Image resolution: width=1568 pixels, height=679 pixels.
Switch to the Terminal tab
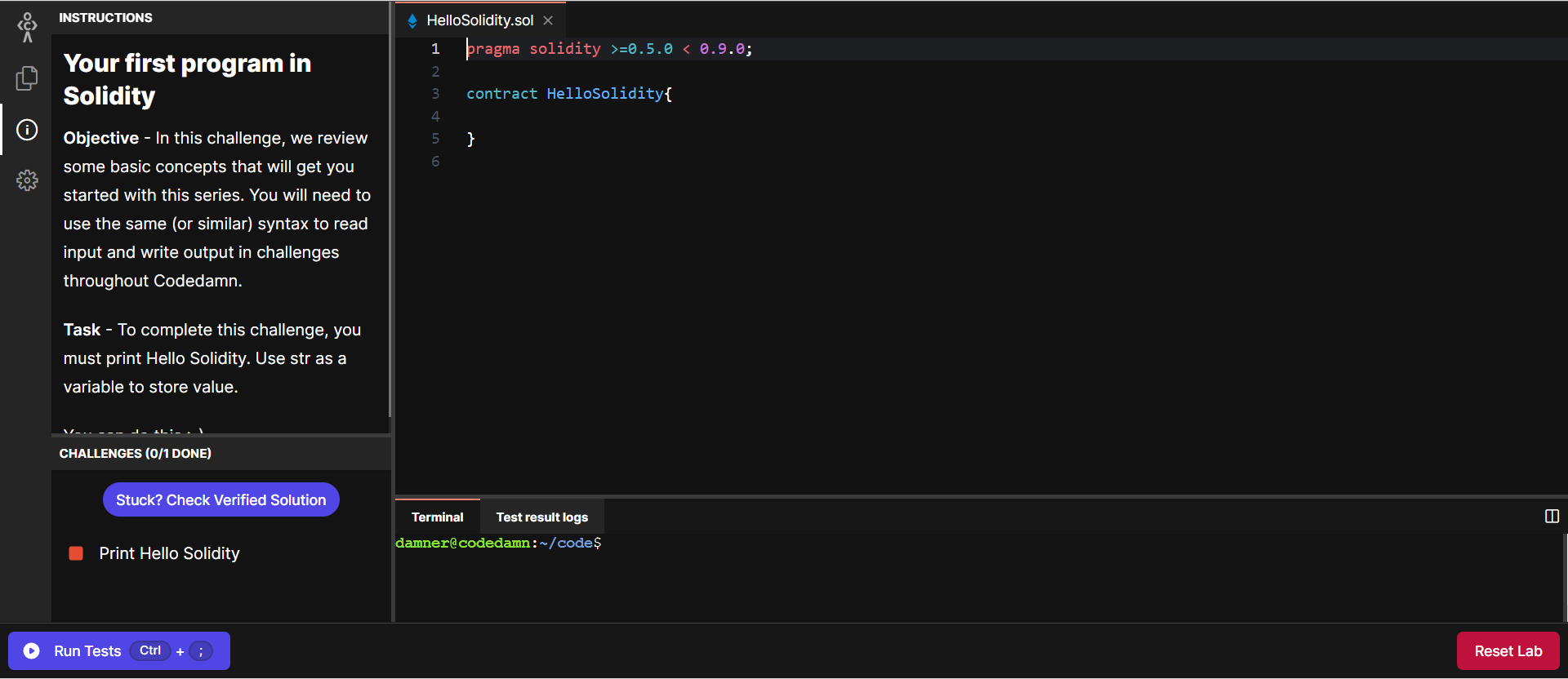(x=438, y=517)
